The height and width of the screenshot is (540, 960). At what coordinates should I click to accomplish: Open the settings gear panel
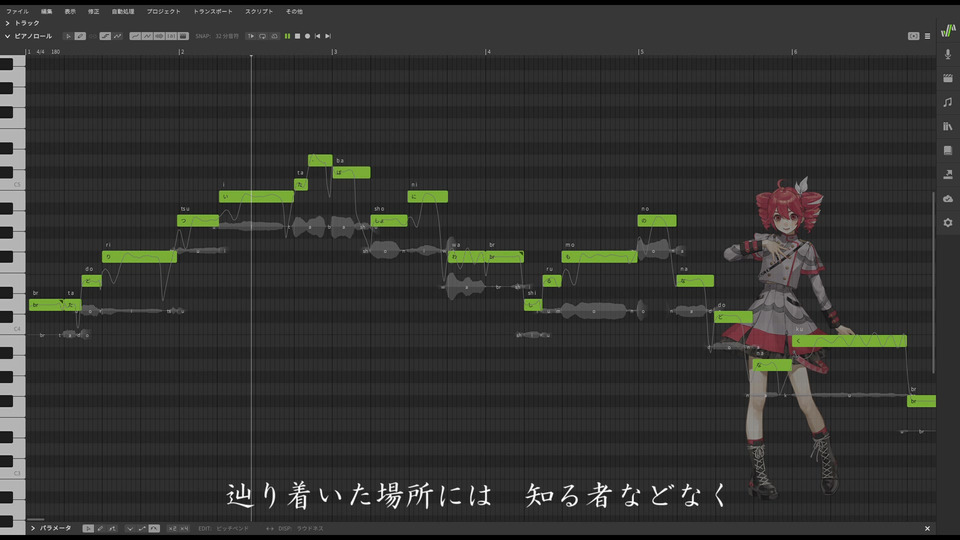click(x=948, y=223)
